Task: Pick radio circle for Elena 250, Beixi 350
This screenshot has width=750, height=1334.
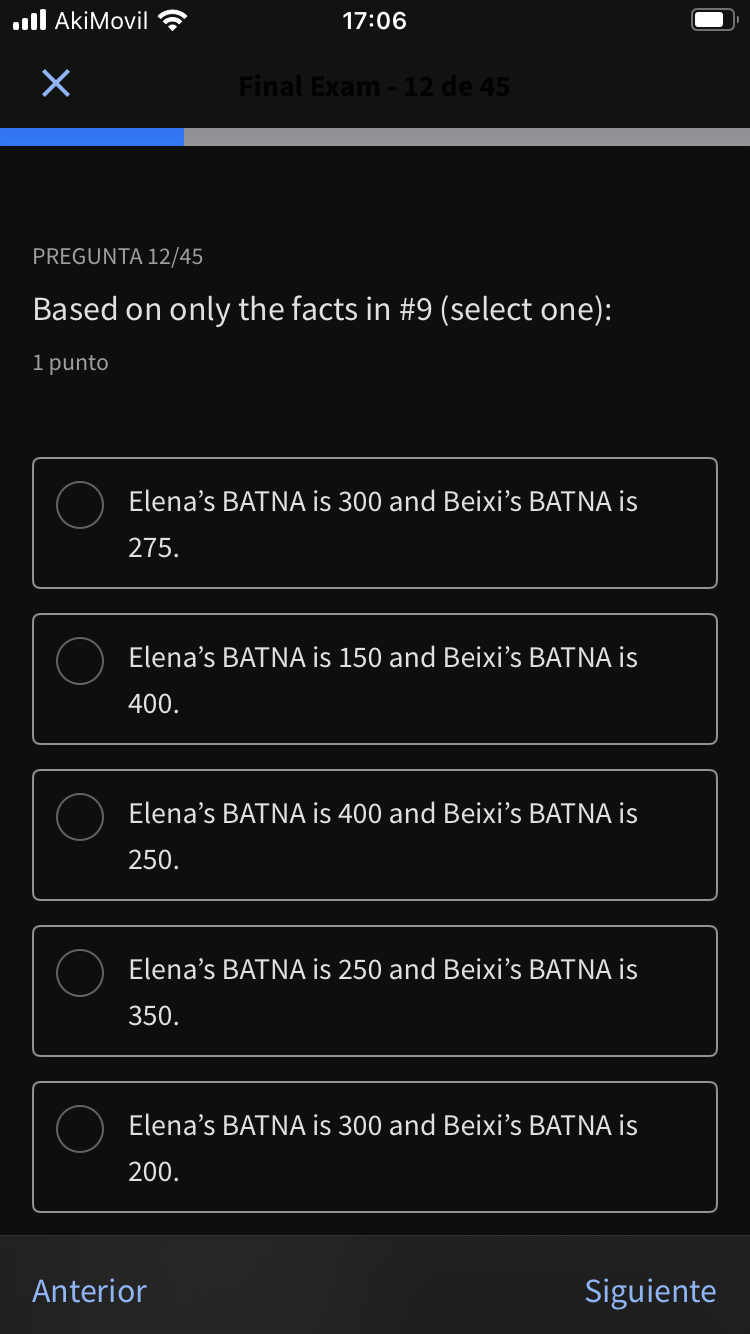Action: pos(80,973)
